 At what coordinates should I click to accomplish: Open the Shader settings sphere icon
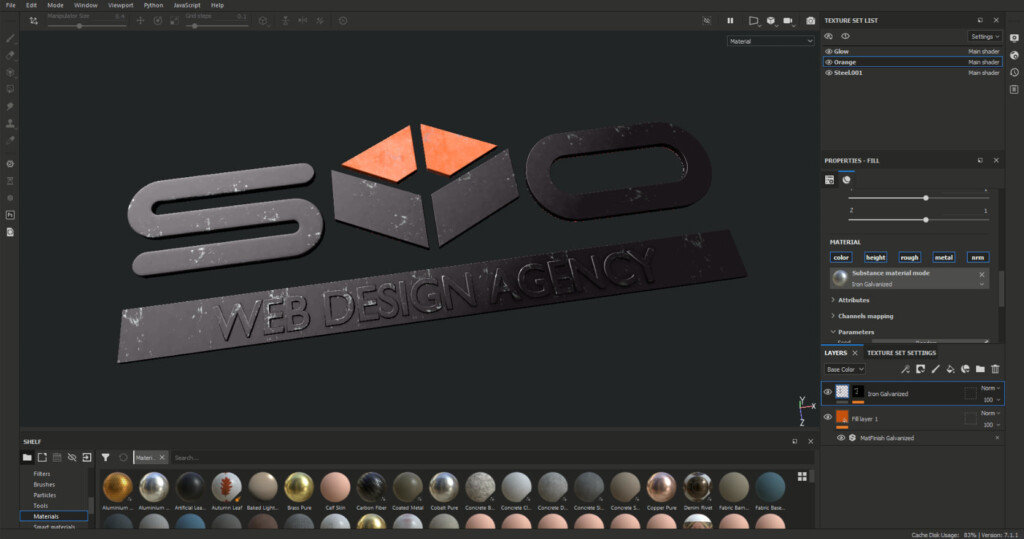[x=1014, y=56]
